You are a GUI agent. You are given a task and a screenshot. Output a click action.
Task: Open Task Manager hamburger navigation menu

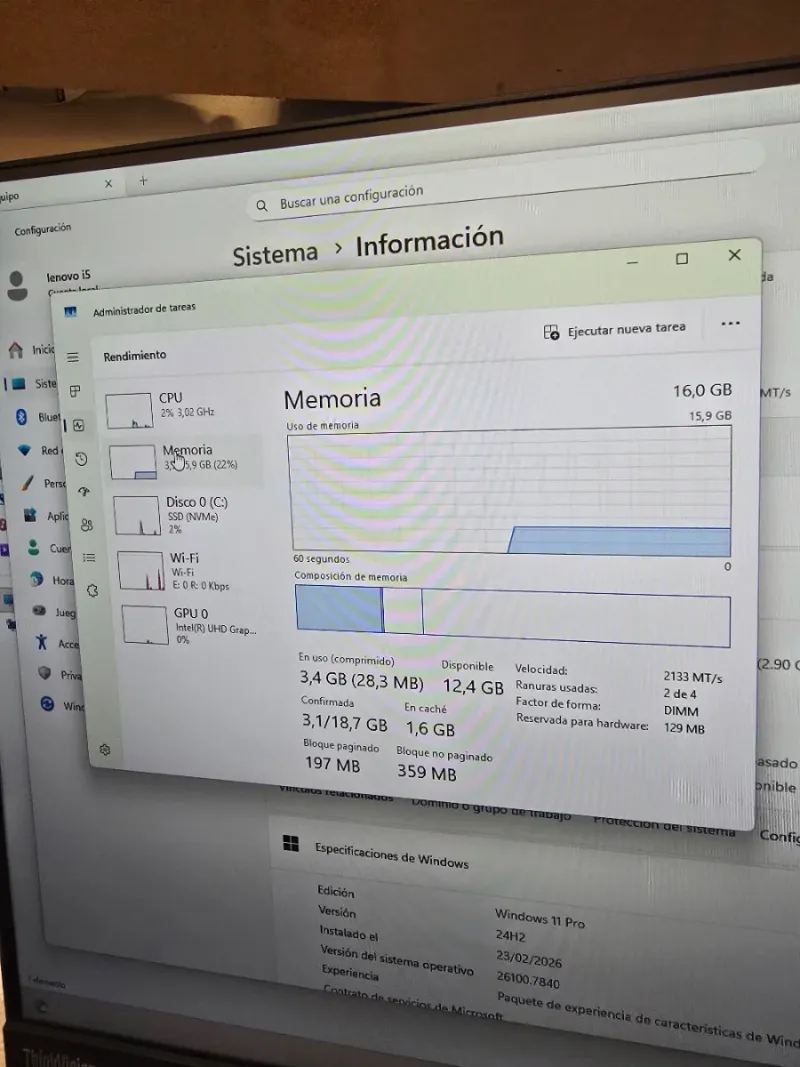[x=73, y=357]
